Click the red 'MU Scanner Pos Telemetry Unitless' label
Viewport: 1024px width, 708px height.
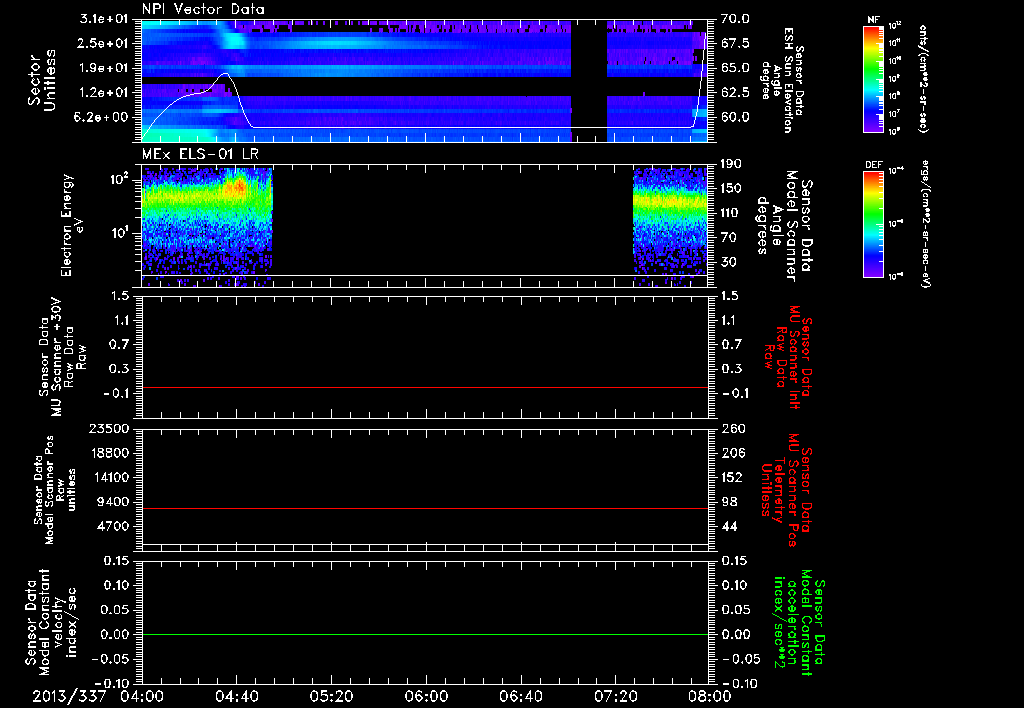click(x=786, y=490)
